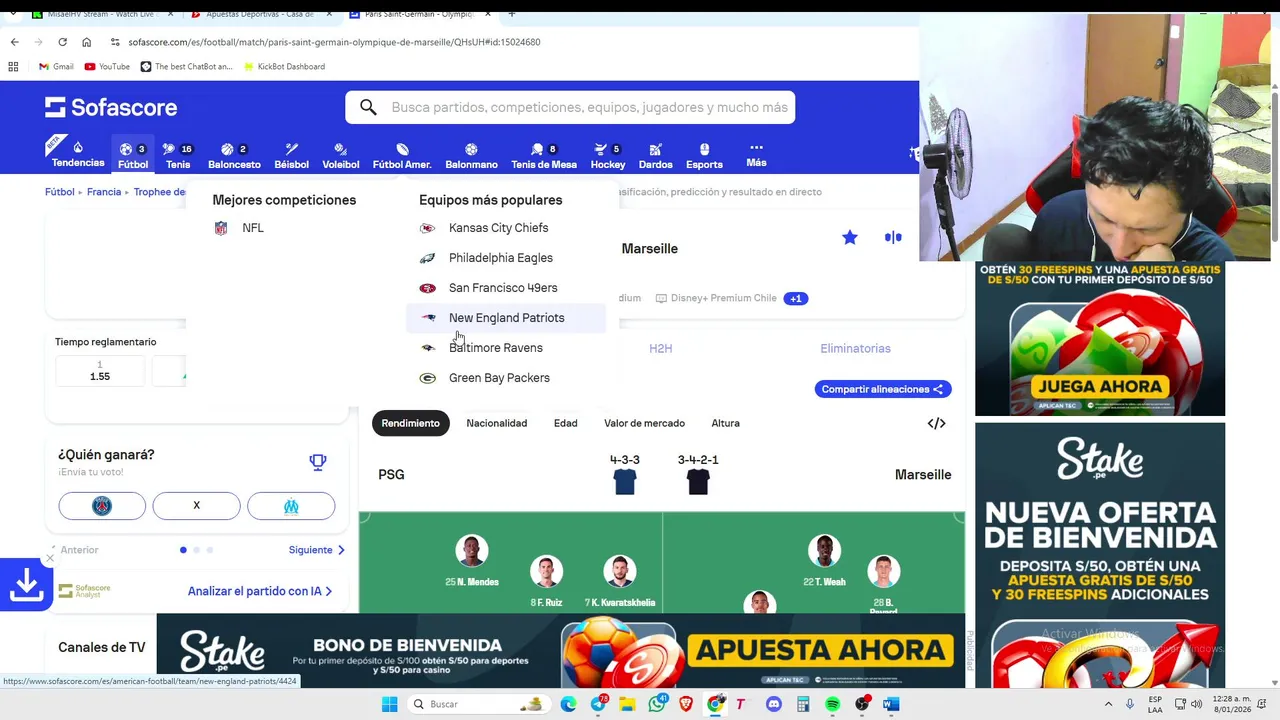
Task: Open K. Kvaratskhelia player avatar
Action: pyautogui.click(x=620, y=572)
